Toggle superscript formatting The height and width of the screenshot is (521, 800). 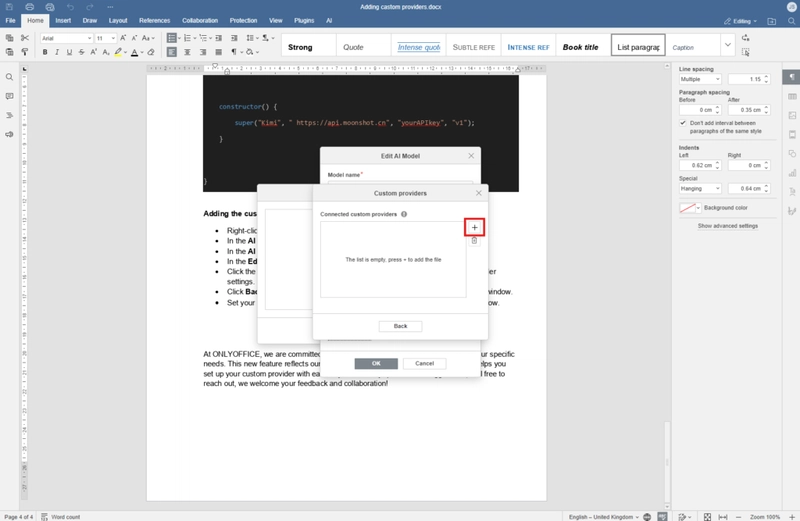(94, 52)
